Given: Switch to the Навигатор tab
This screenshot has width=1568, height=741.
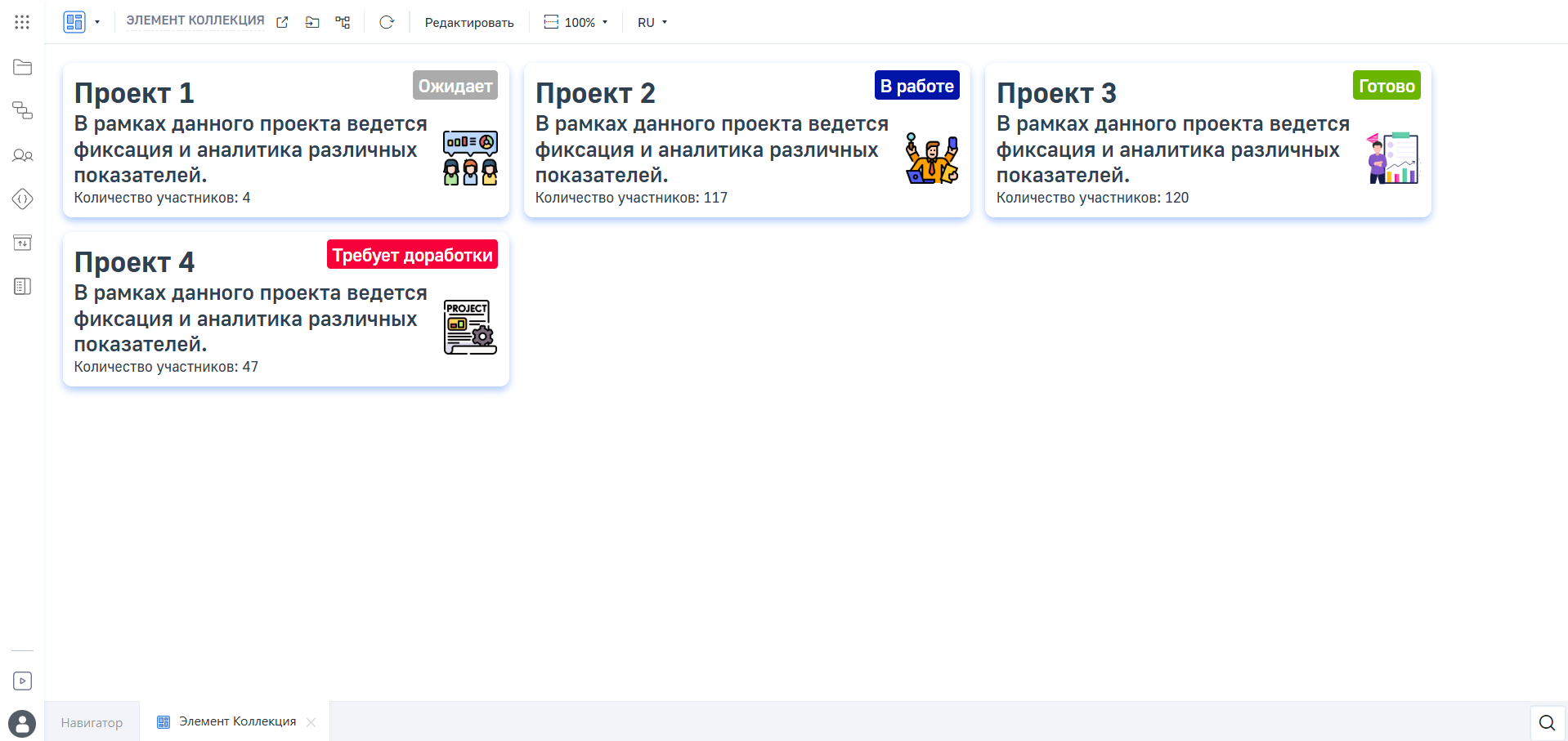Looking at the screenshot, I should pos(92,722).
